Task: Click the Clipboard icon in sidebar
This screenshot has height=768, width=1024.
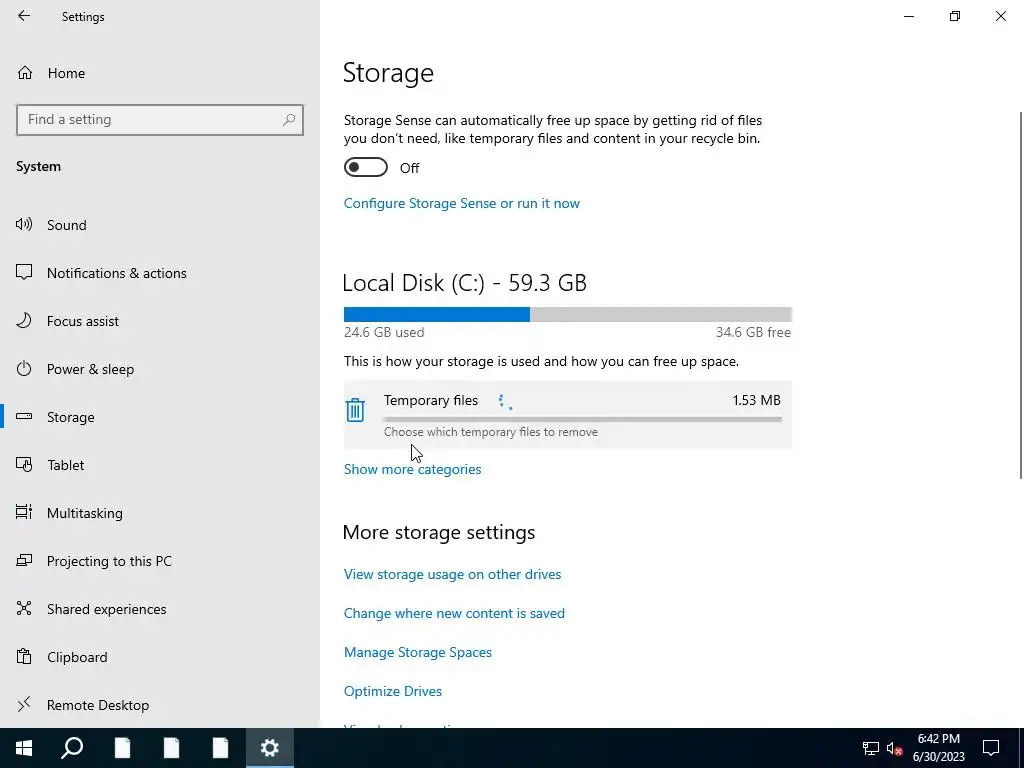Action: [24, 656]
